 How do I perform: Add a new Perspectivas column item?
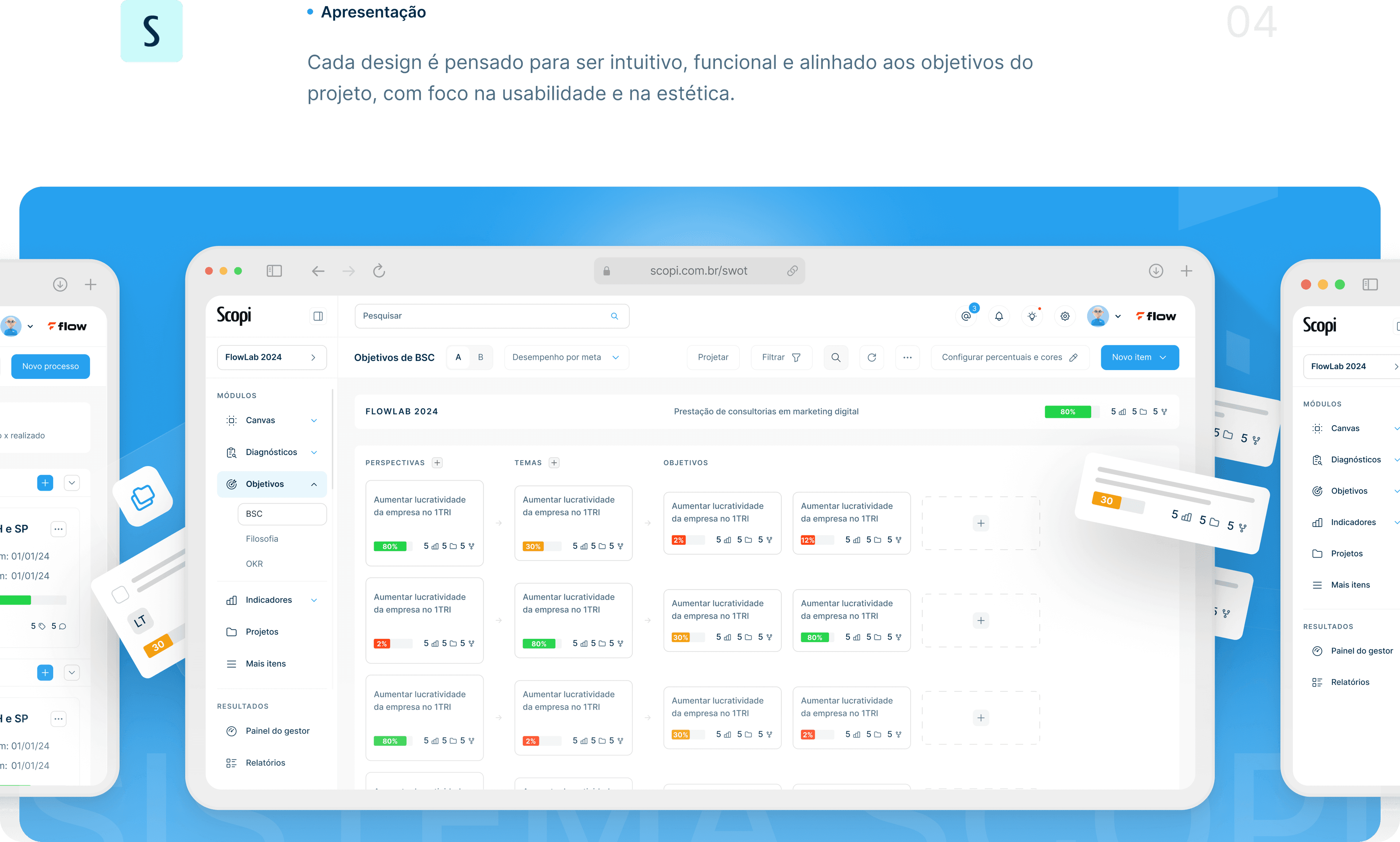tap(437, 462)
